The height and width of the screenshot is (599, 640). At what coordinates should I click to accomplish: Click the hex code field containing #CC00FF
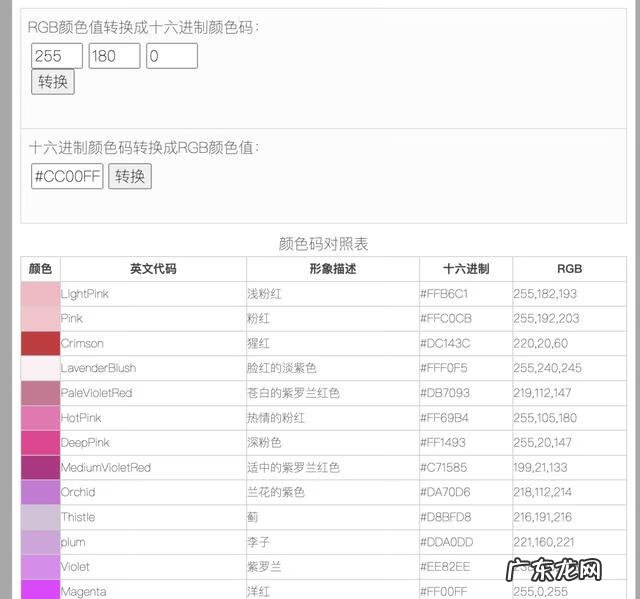[67, 176]
